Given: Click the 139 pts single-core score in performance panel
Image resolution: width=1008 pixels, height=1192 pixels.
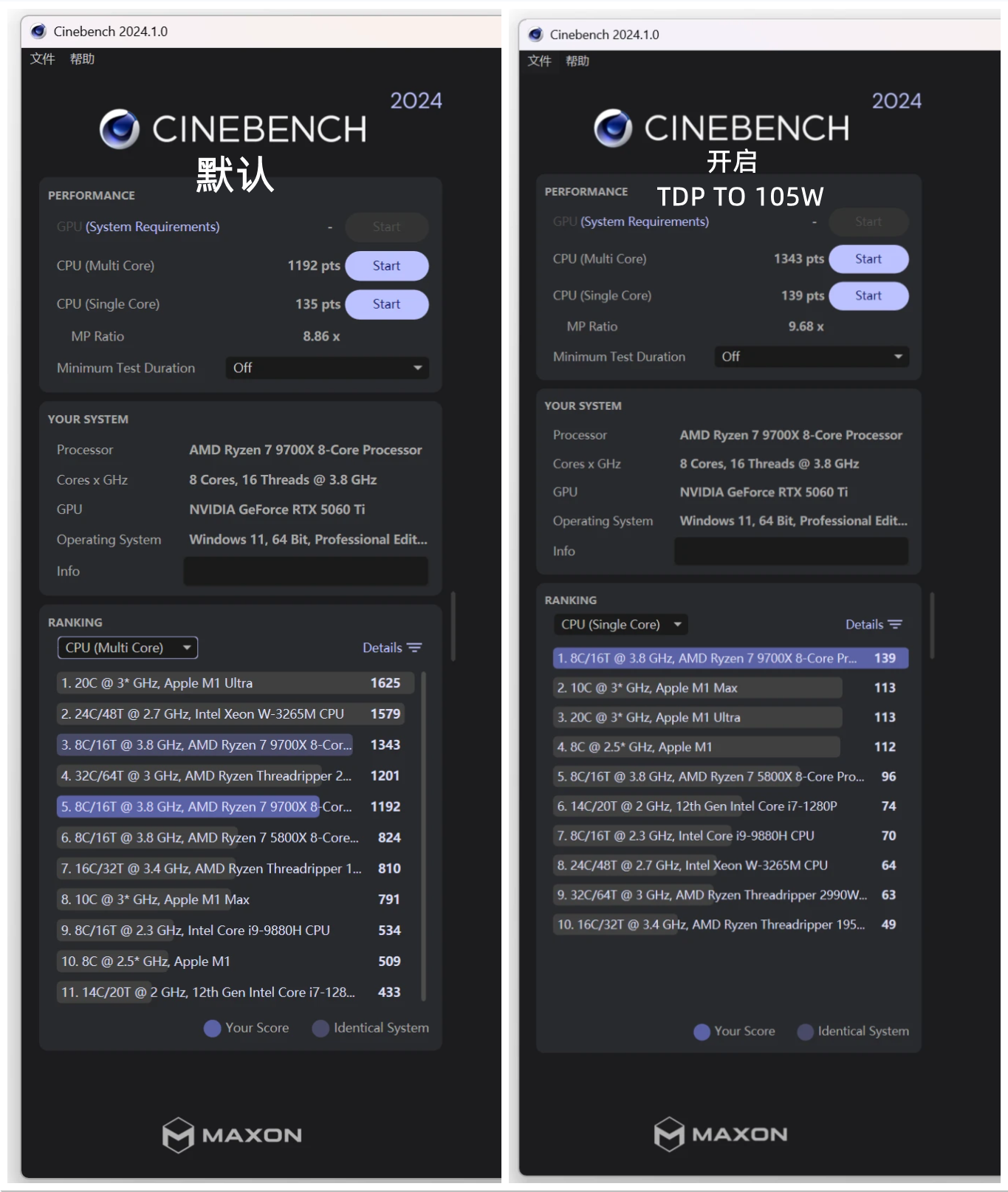Looking at the screenshot, I should tap(803, 295).
